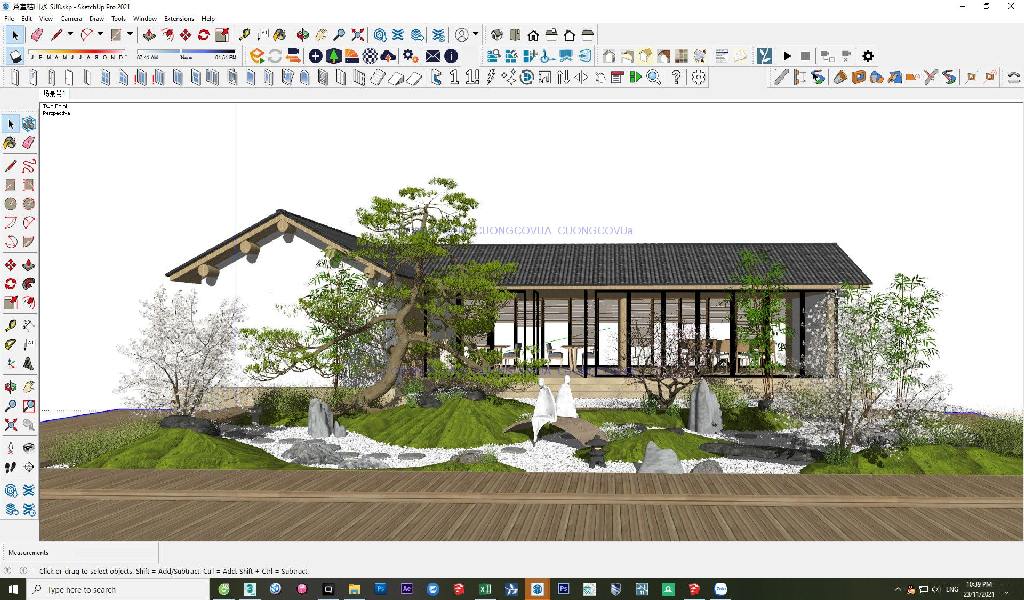Expand the Arc tool dropdown arrow
This screenshot has width=1024, height=600.
[x=100, y=34]
